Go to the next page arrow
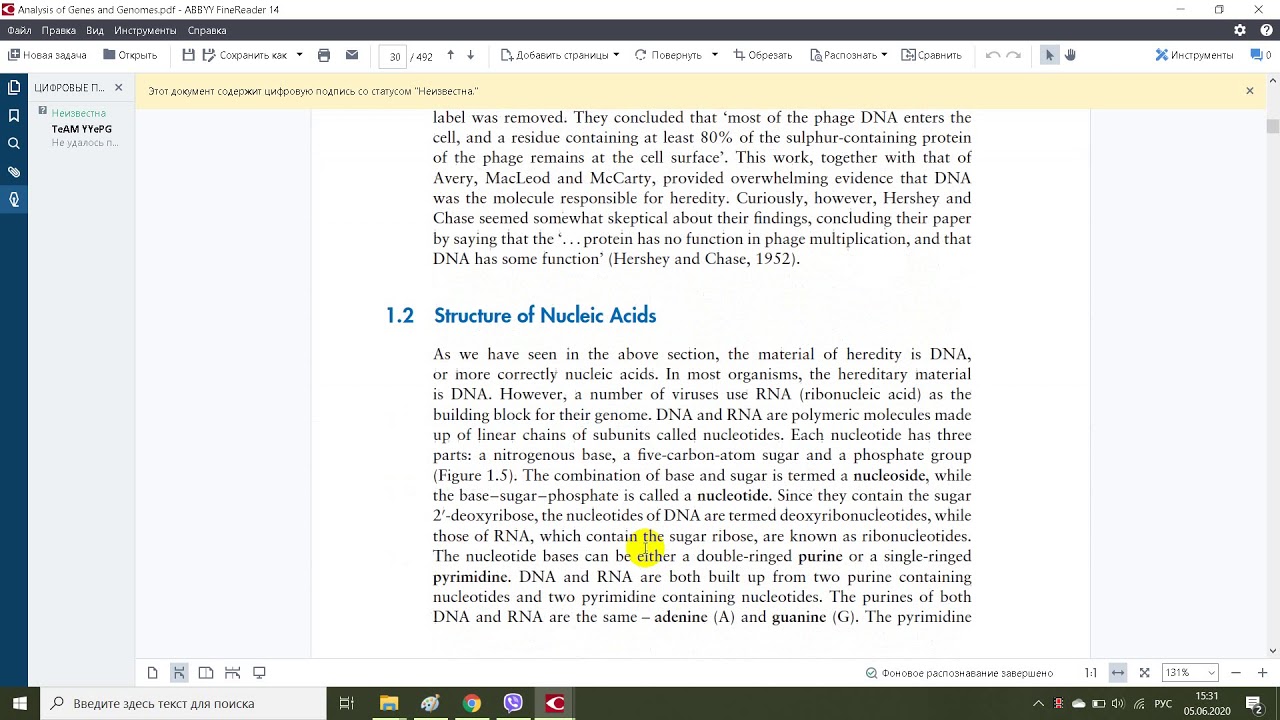Viewport: 1280px width, 720px height. (471, 55)
